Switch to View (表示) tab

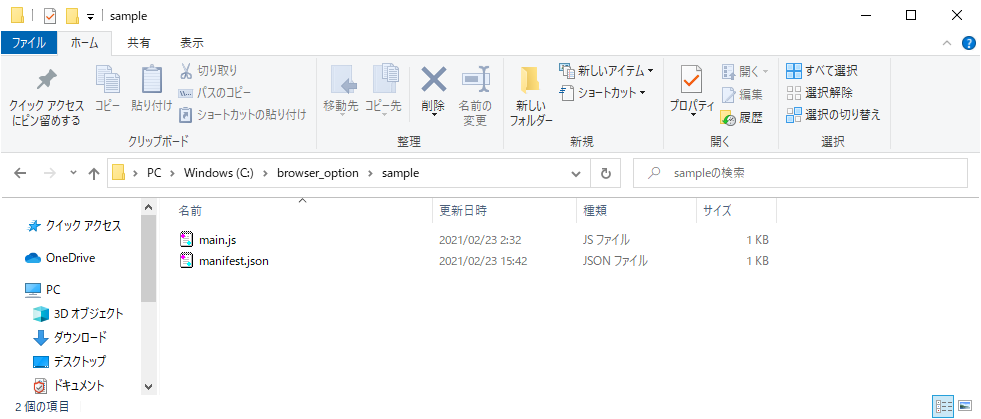tap(191, 43)
